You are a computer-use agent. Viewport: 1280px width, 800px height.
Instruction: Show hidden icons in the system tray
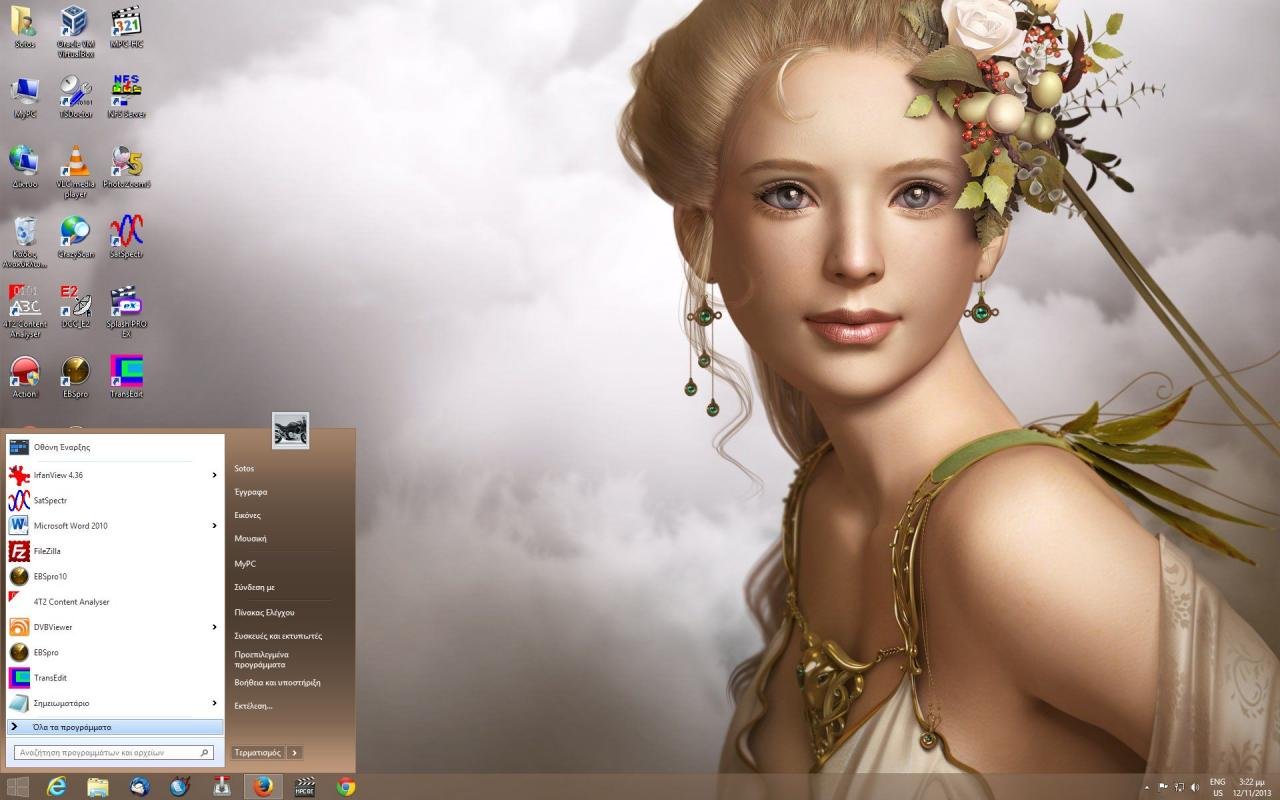click(1147, 787)
